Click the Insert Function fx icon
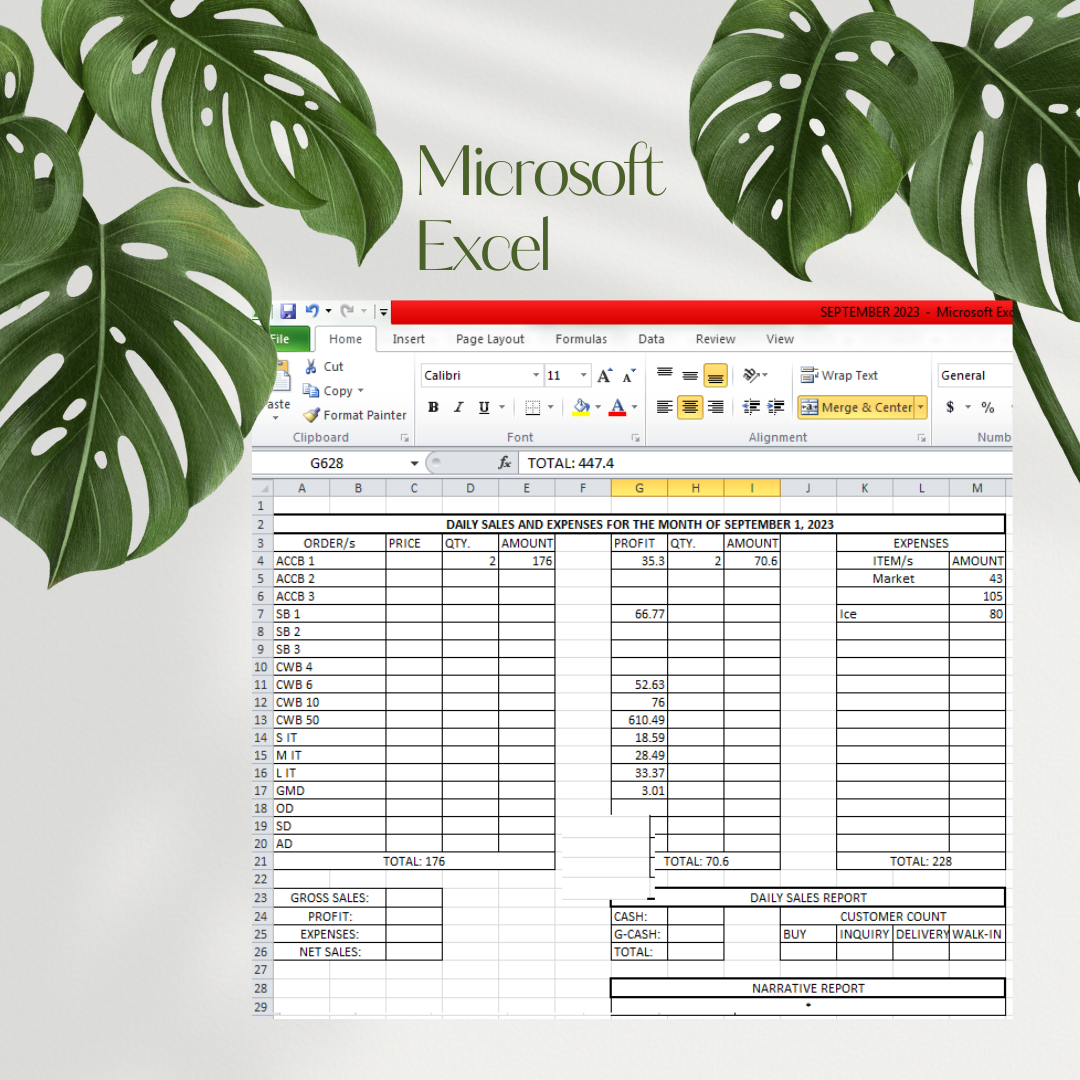Viewport: 1080px width, 1080px height. 505,463
